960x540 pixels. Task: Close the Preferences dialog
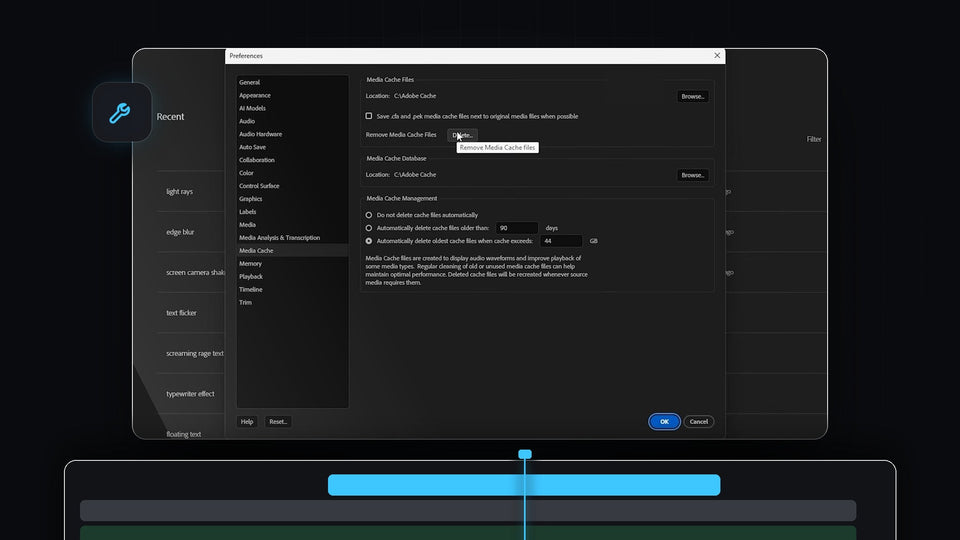pos(717,56)
